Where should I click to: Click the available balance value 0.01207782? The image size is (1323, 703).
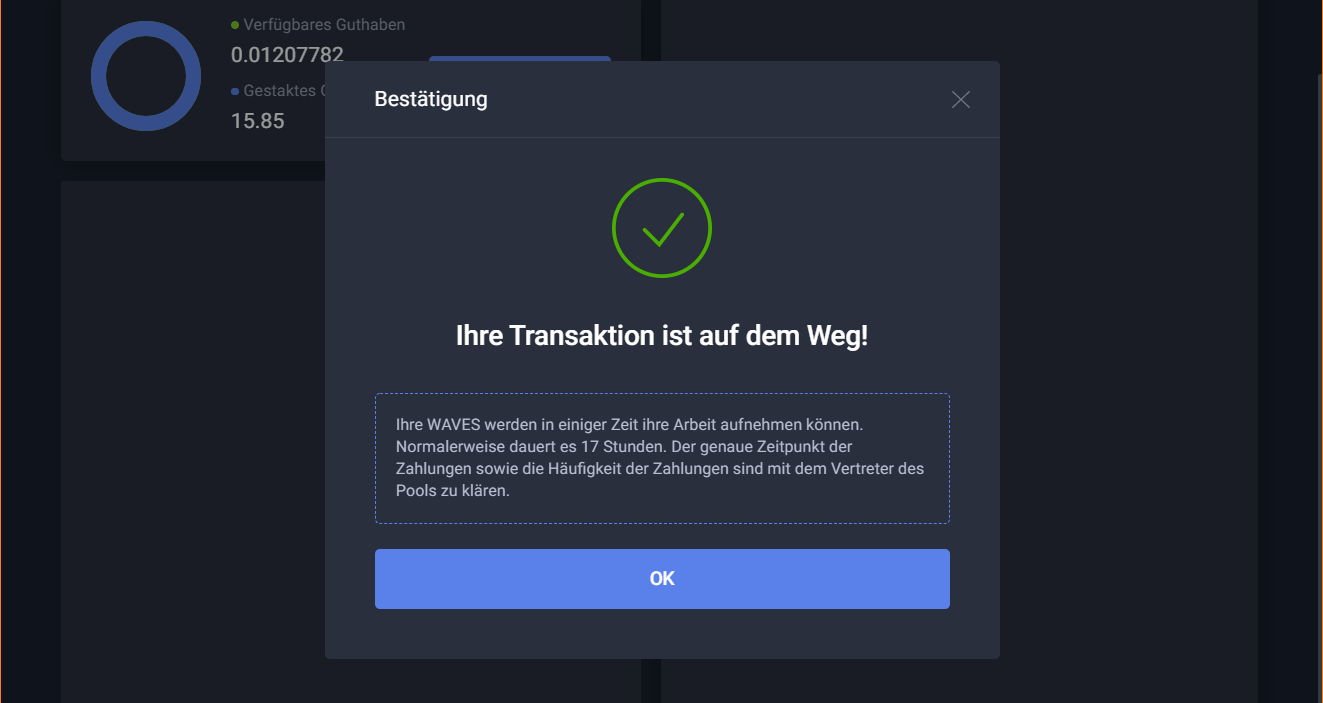(x=287, y=54)
